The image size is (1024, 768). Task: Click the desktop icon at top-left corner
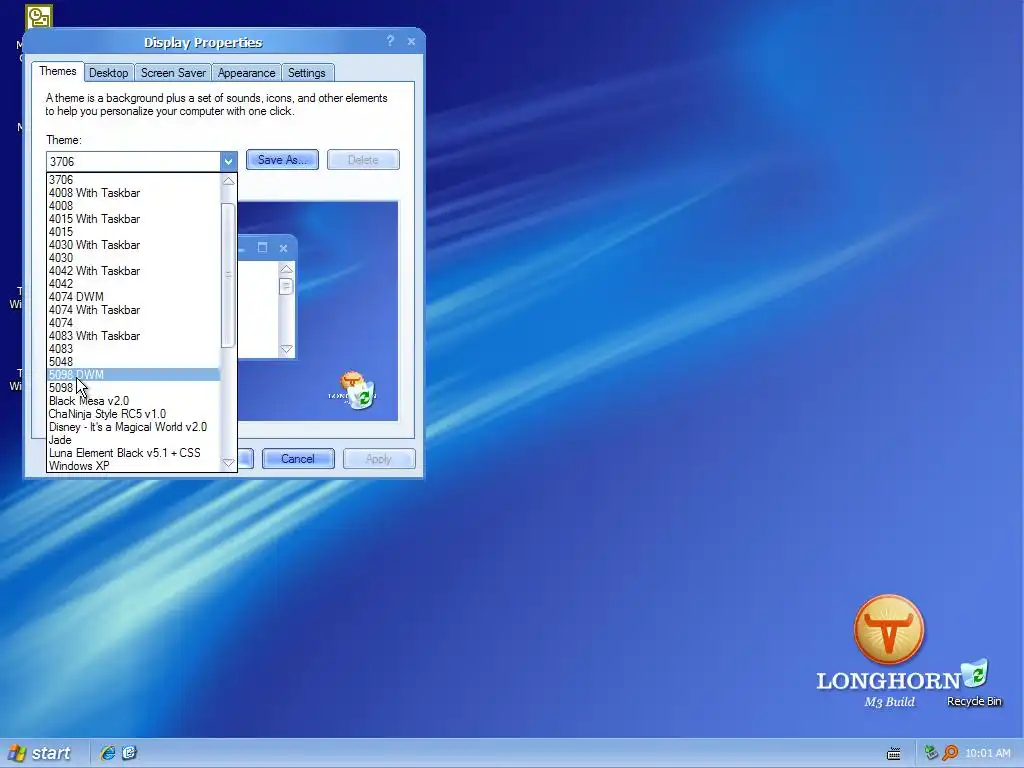(39, 16)
